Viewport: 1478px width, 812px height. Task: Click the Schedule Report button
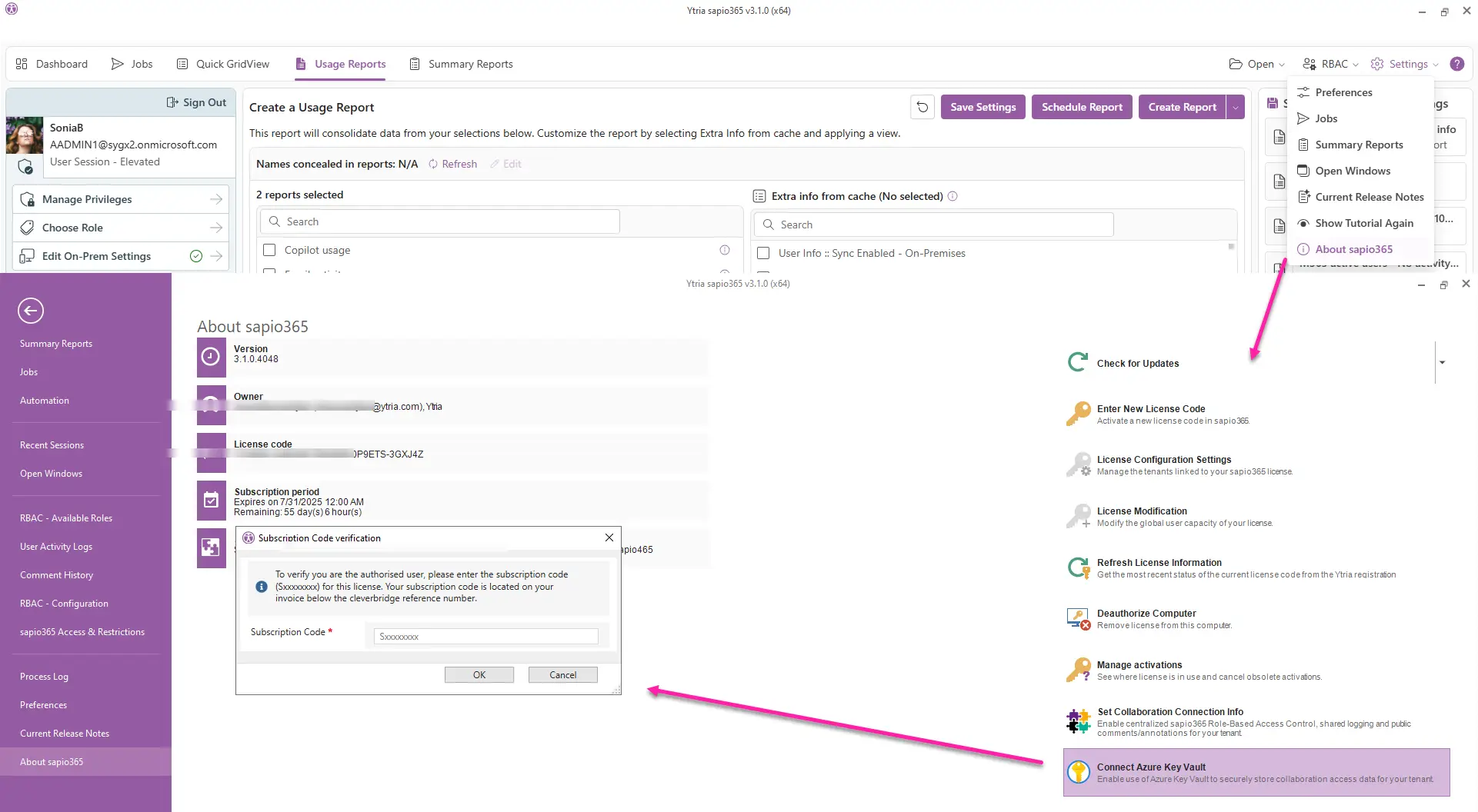click(x=1082, y=107)
